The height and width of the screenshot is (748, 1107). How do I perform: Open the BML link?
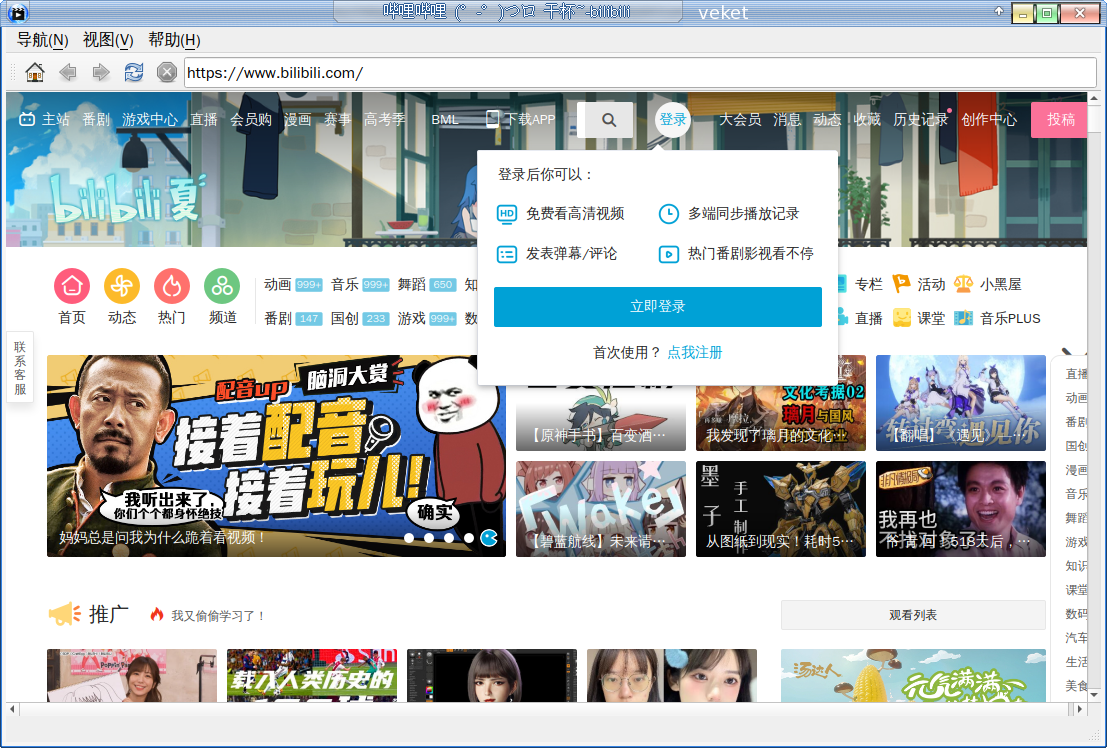pyautogui.click(x=445, y=119)
